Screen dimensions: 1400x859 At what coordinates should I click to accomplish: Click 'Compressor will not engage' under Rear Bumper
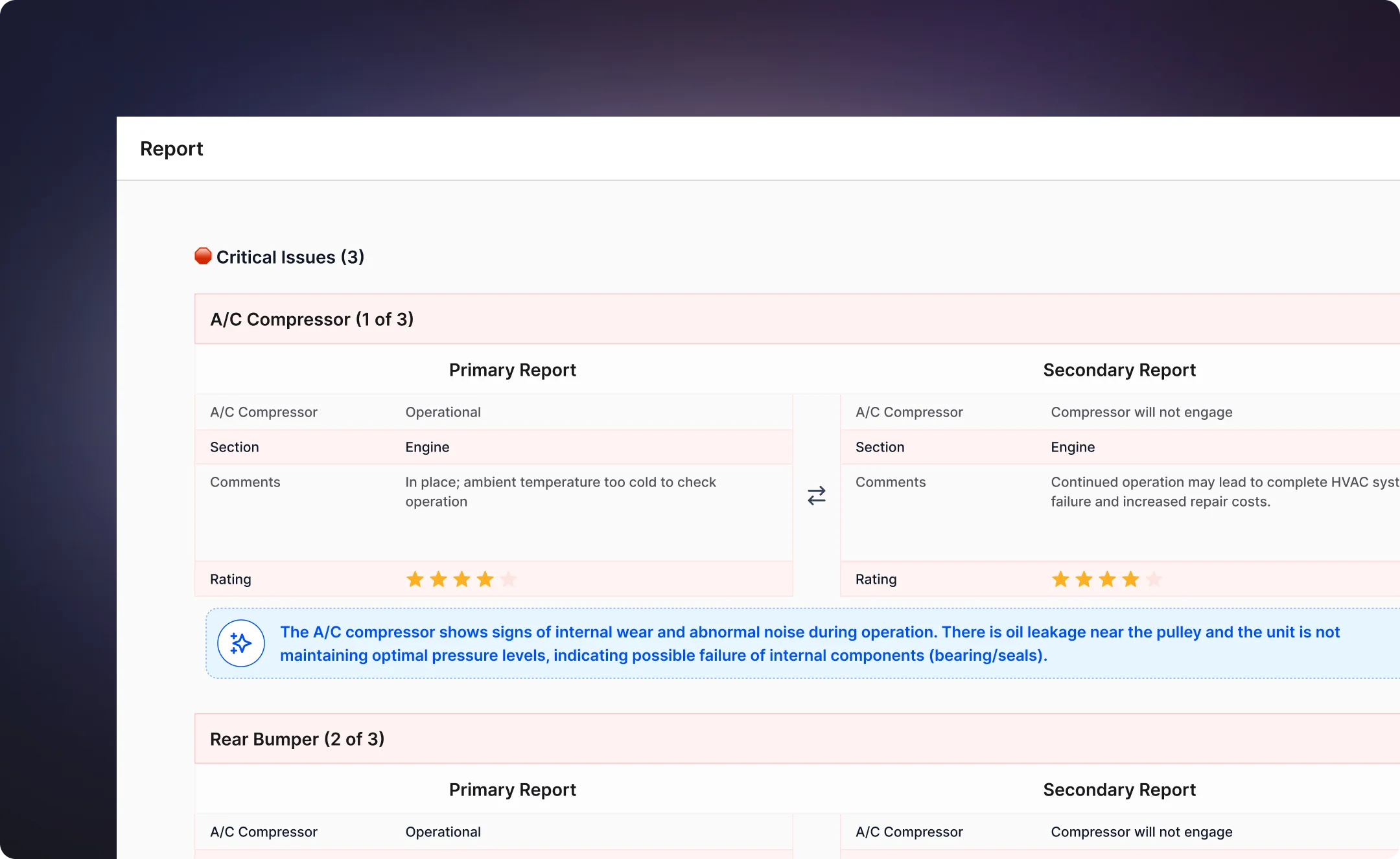(x=1141, y=832)
